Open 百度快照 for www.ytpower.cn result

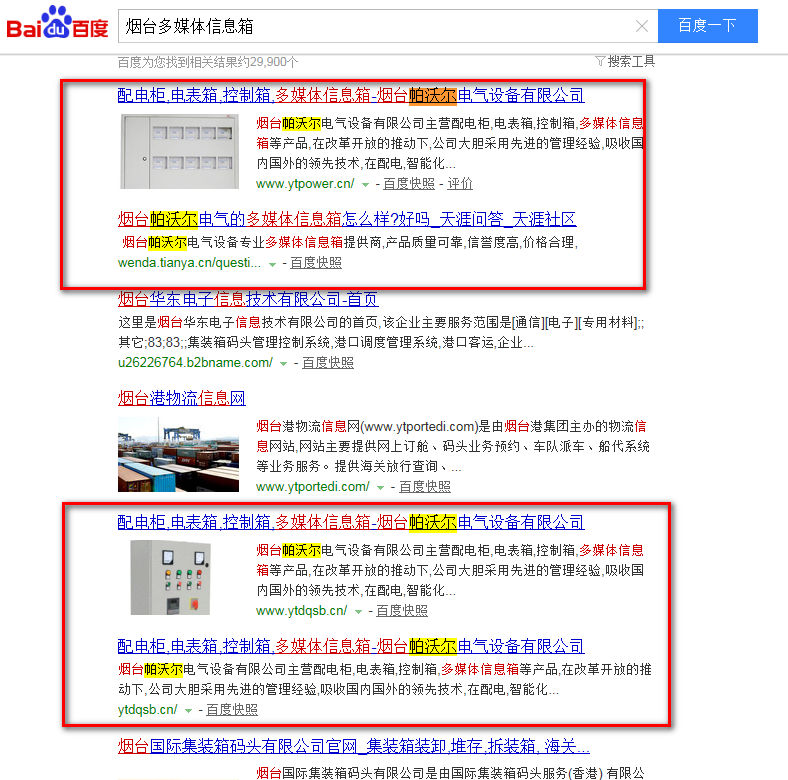[409, 184]
